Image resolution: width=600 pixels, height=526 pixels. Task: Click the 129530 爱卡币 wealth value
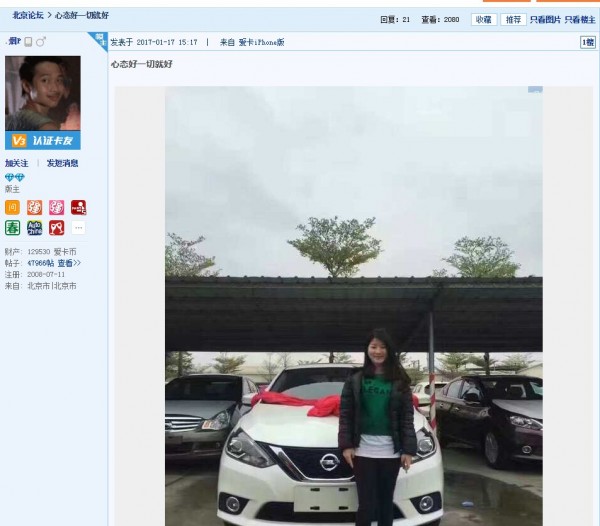[52, 252]
